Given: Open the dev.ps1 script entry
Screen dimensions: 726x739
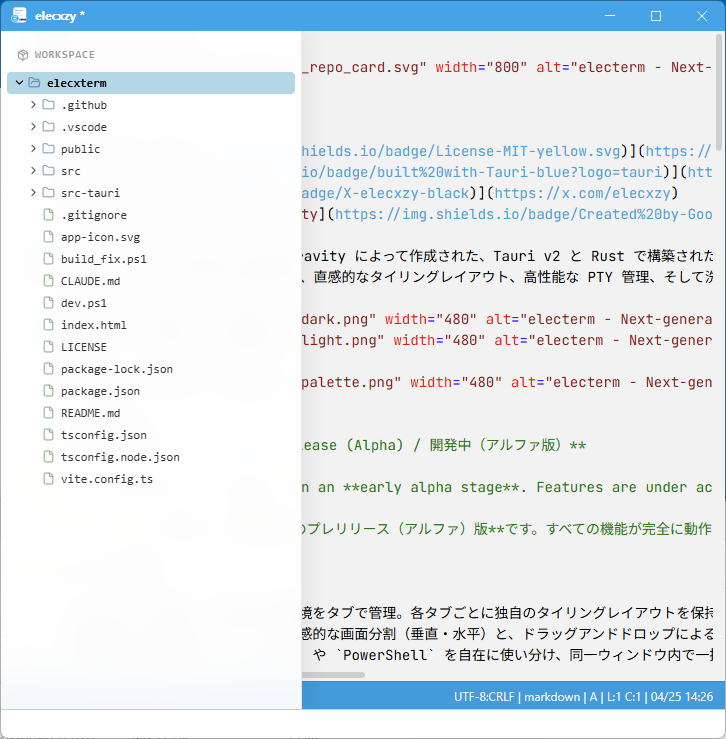Looking at the screenshot, I should point(84,303).
